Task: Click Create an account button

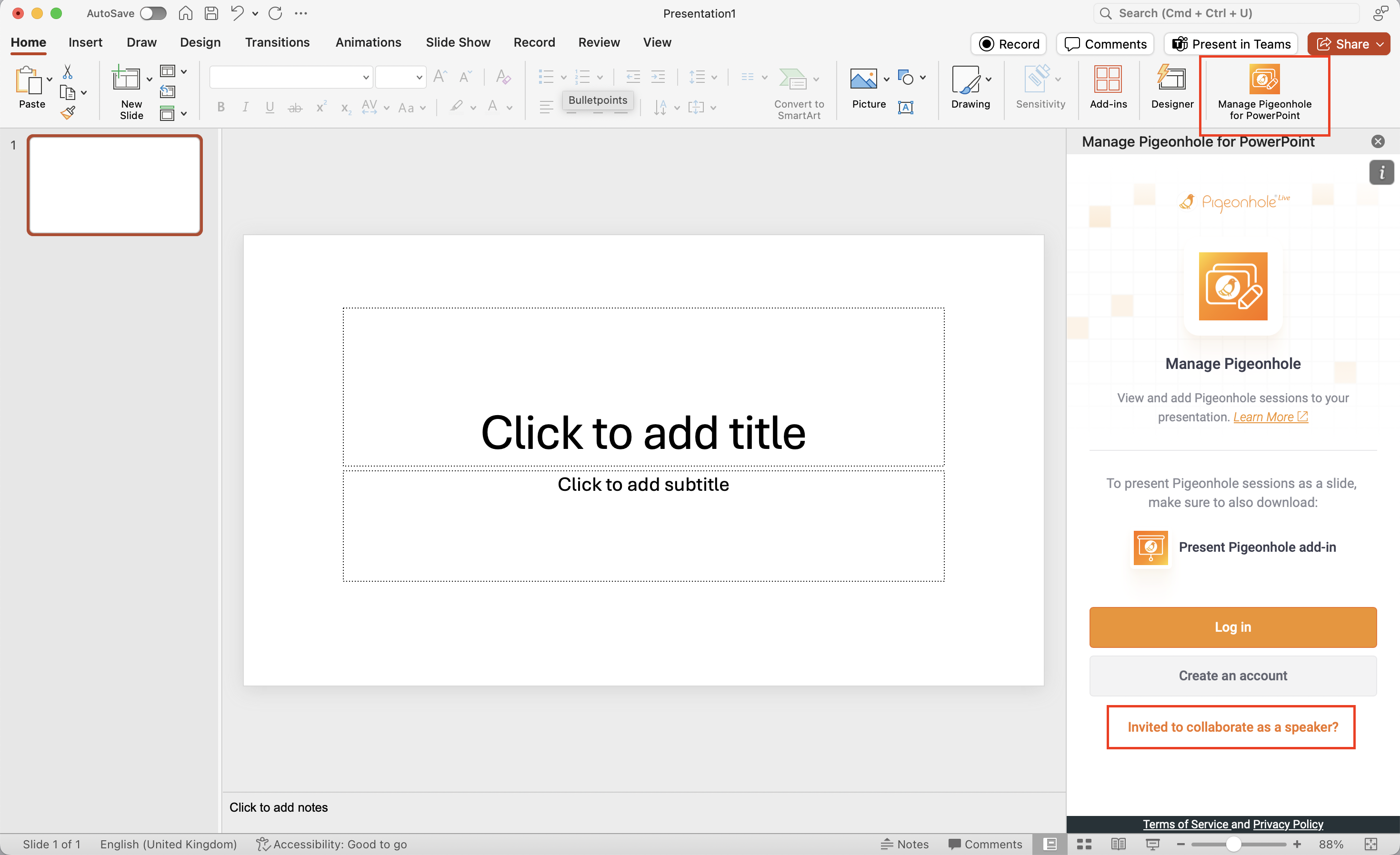Action: pyautogui.click(x=1232, y=676)
